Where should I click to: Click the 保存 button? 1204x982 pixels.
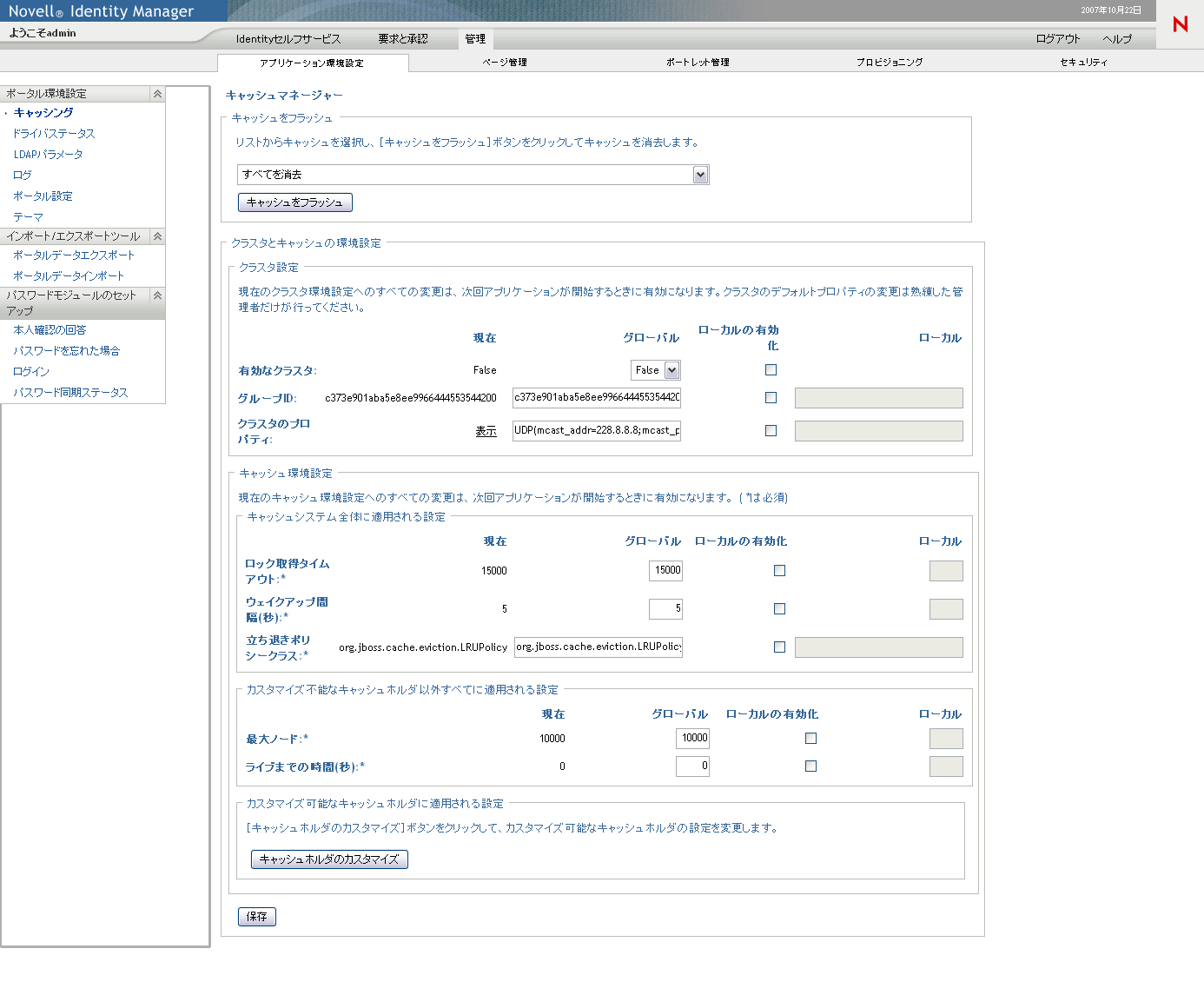click(x=257, y=917)
